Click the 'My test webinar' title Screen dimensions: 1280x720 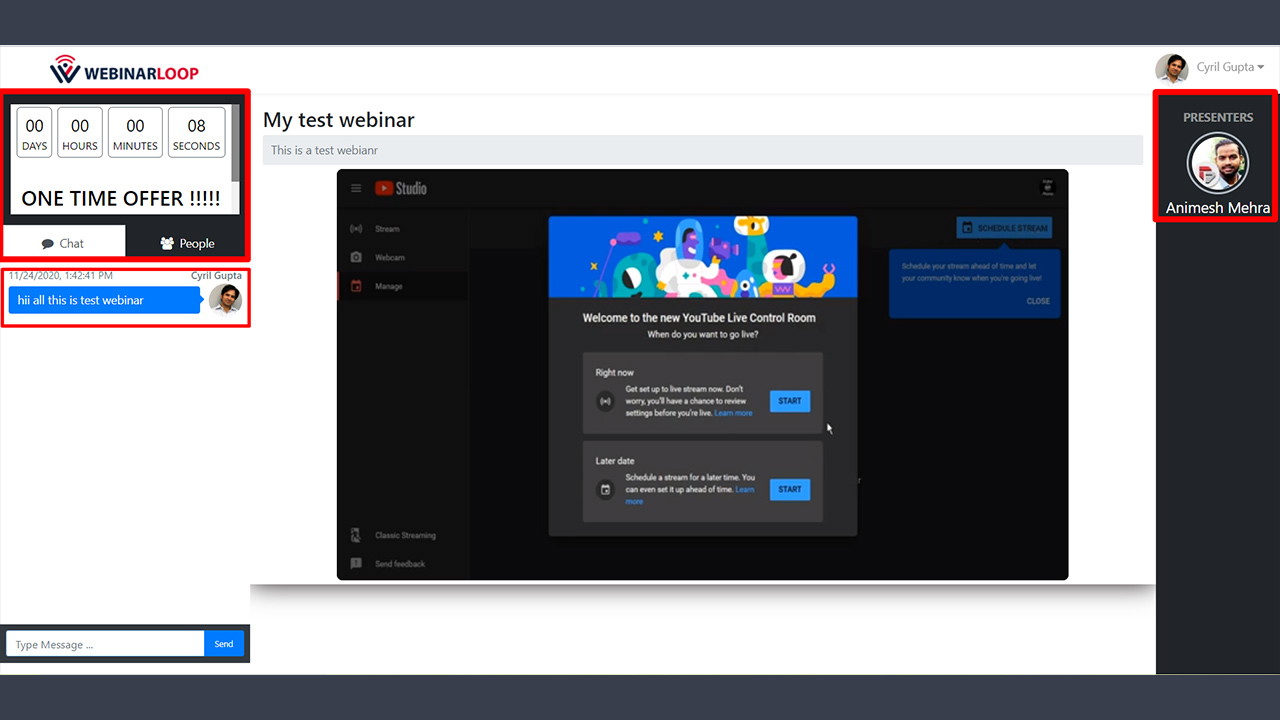click(339, 120)
